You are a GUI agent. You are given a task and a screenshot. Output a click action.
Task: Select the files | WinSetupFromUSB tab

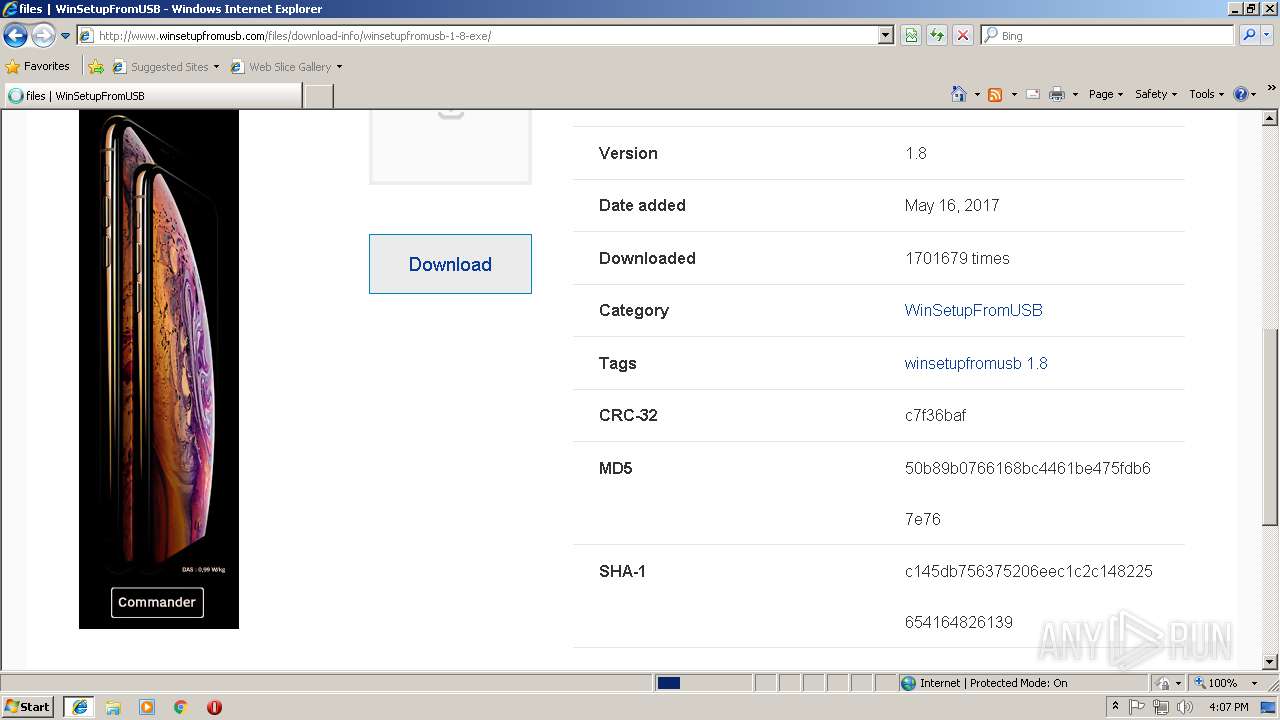[152, 96]
